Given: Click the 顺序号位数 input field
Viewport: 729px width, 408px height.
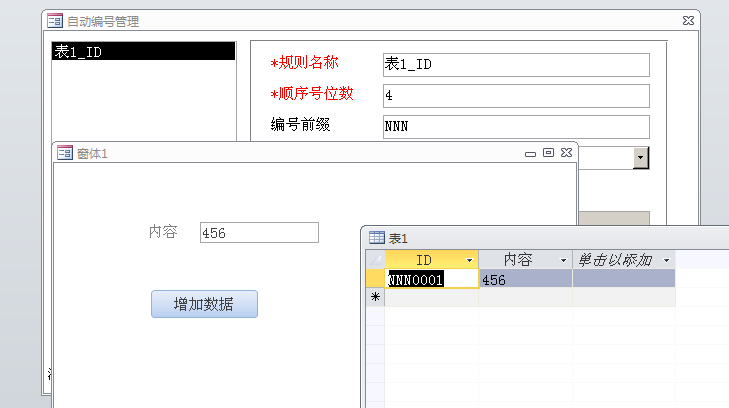Looking at the screenshot, I should 516,96.
